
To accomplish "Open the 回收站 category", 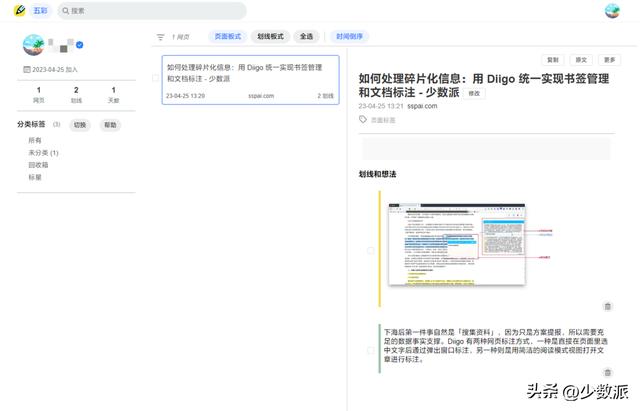I will pos(38,165).
